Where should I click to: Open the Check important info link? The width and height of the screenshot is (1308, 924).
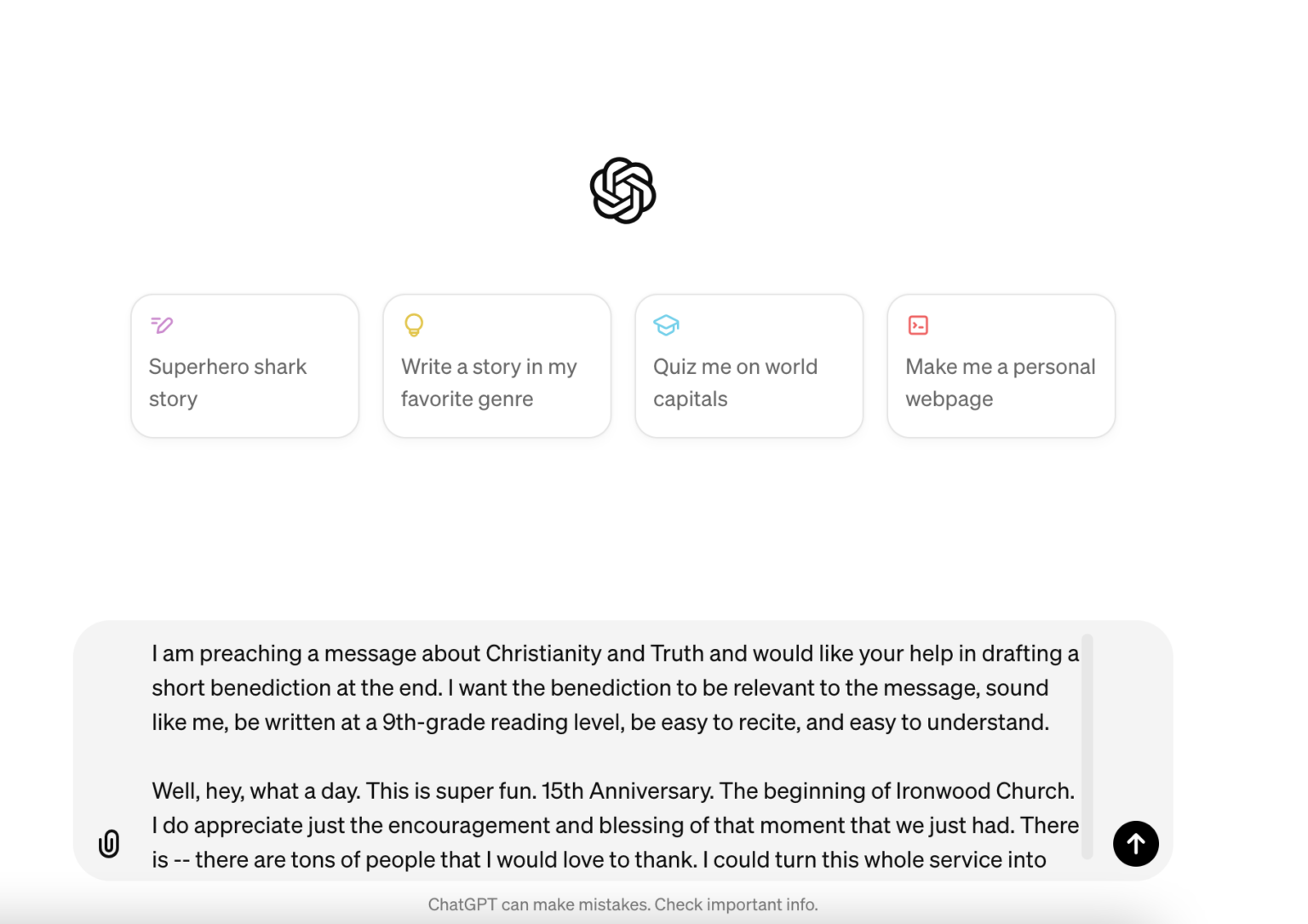pyautogui.click(x=735, y=904)
